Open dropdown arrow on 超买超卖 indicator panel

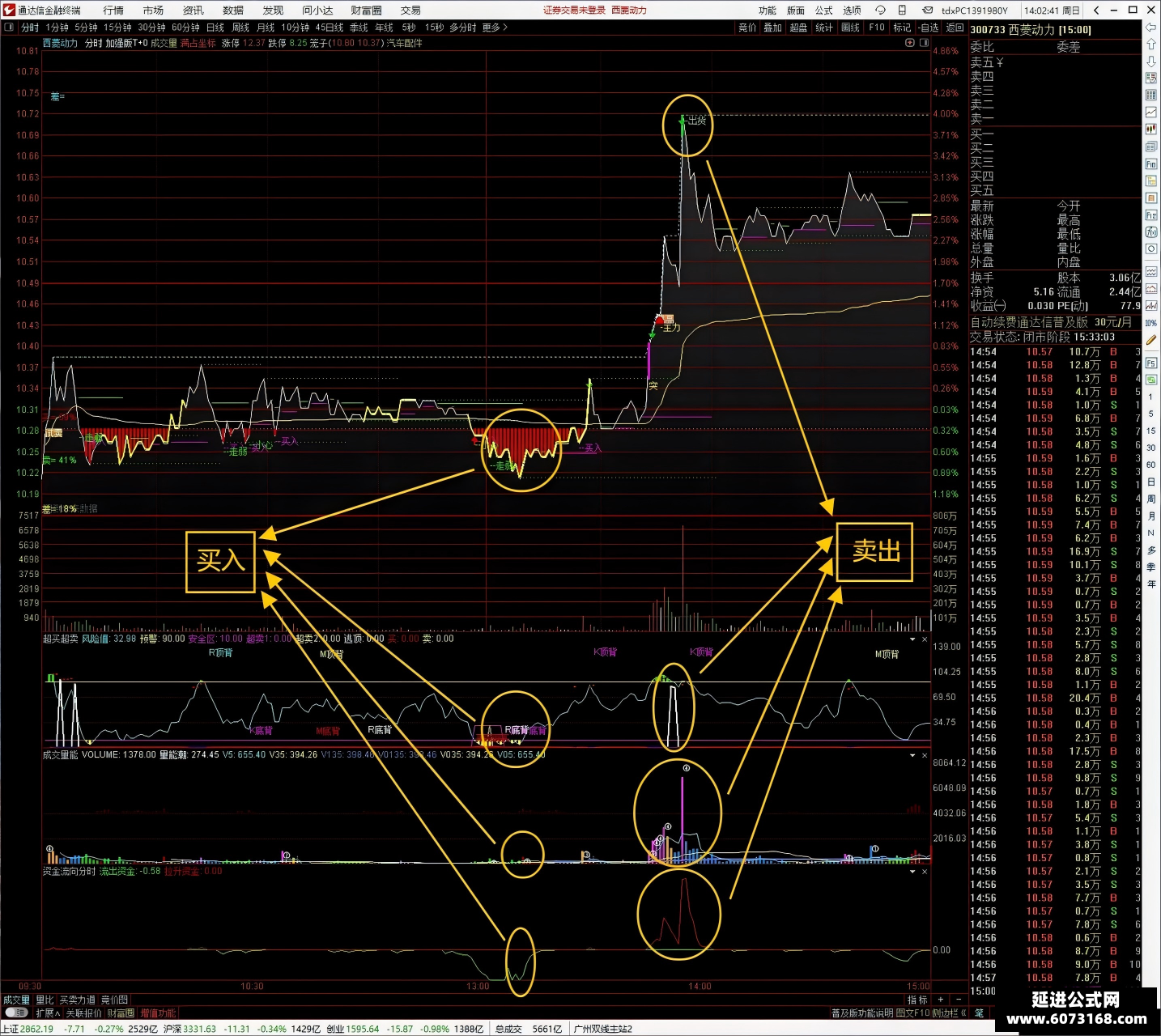click(912, 639)
